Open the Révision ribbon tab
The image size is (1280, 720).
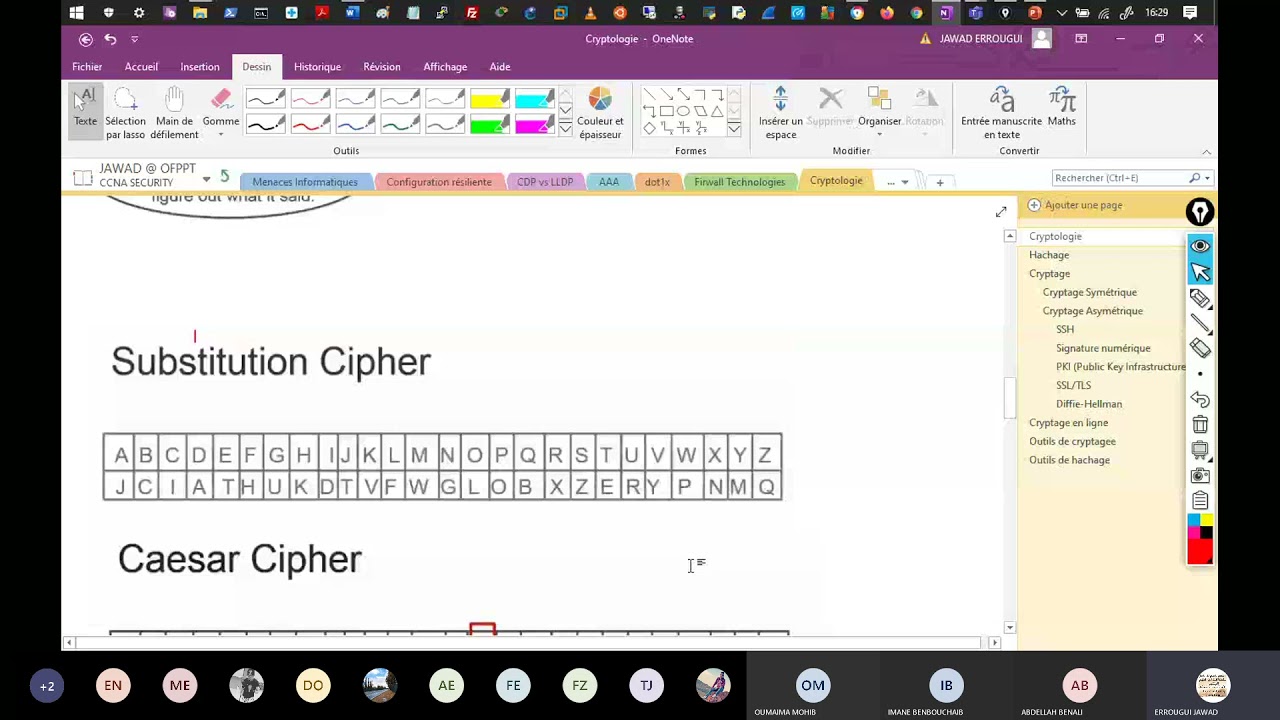[382, 67]
